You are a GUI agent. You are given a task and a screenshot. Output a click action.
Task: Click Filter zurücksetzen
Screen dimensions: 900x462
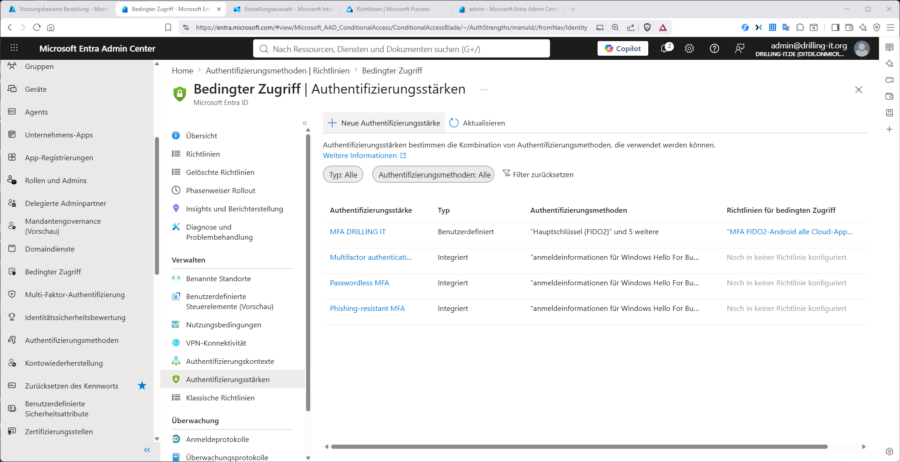(x=538, y=174)
